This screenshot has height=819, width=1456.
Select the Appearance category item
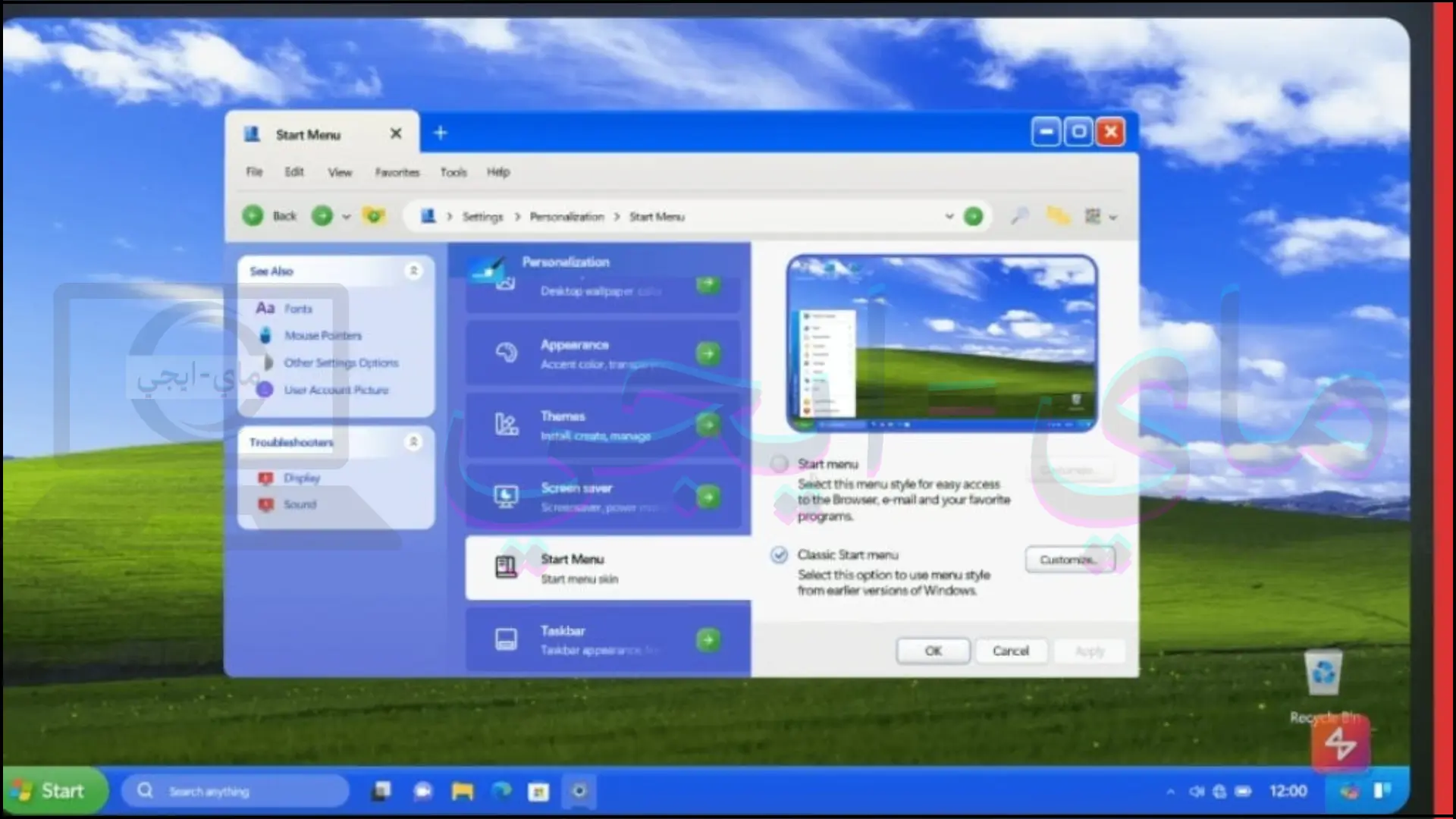coord(603,353)
